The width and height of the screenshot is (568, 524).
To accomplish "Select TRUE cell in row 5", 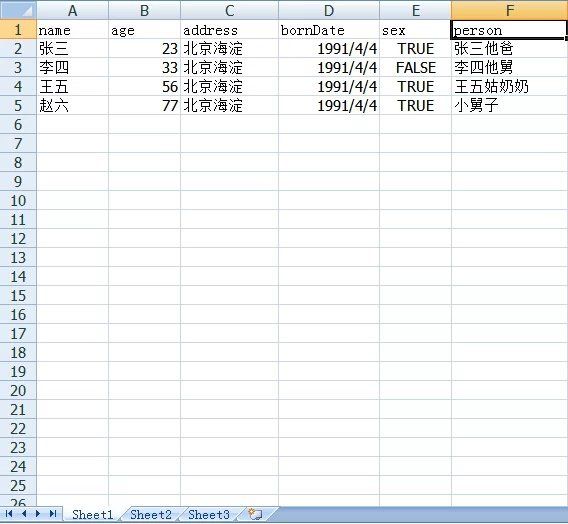I will tap(415, 105).
